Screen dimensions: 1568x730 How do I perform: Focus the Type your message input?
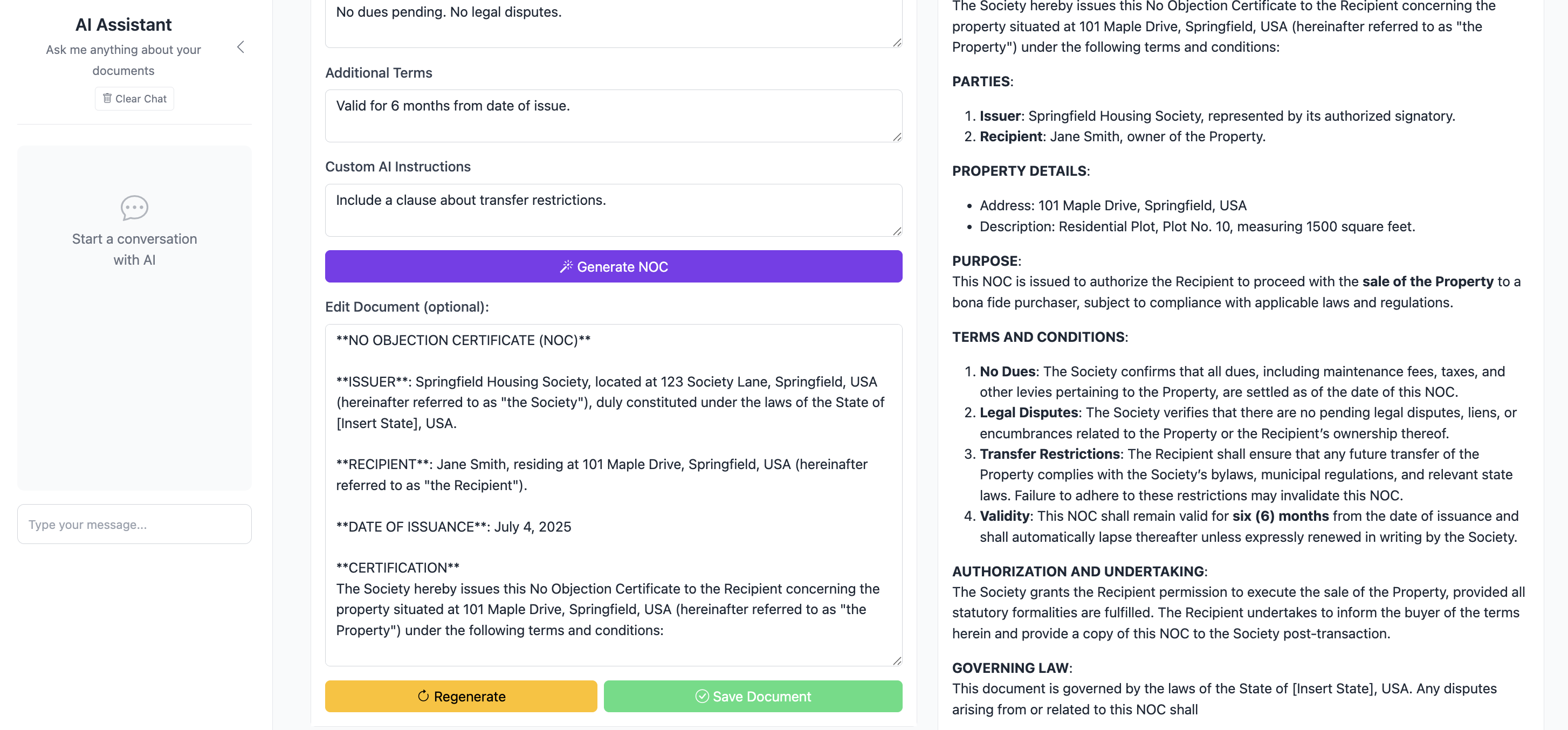click(x=134, y=524)
